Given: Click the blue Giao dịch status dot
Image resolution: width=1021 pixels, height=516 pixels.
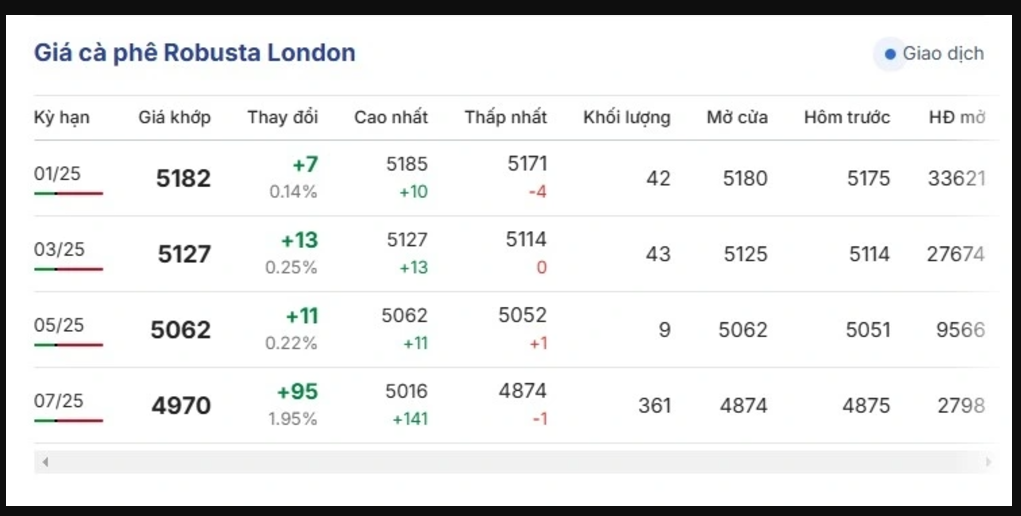Looking at the screenshot, I should 889,54.
